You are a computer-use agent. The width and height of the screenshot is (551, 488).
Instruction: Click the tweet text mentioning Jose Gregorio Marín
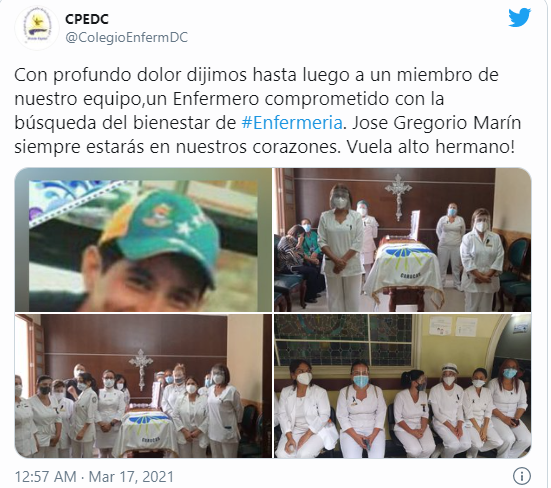(267, 111)
